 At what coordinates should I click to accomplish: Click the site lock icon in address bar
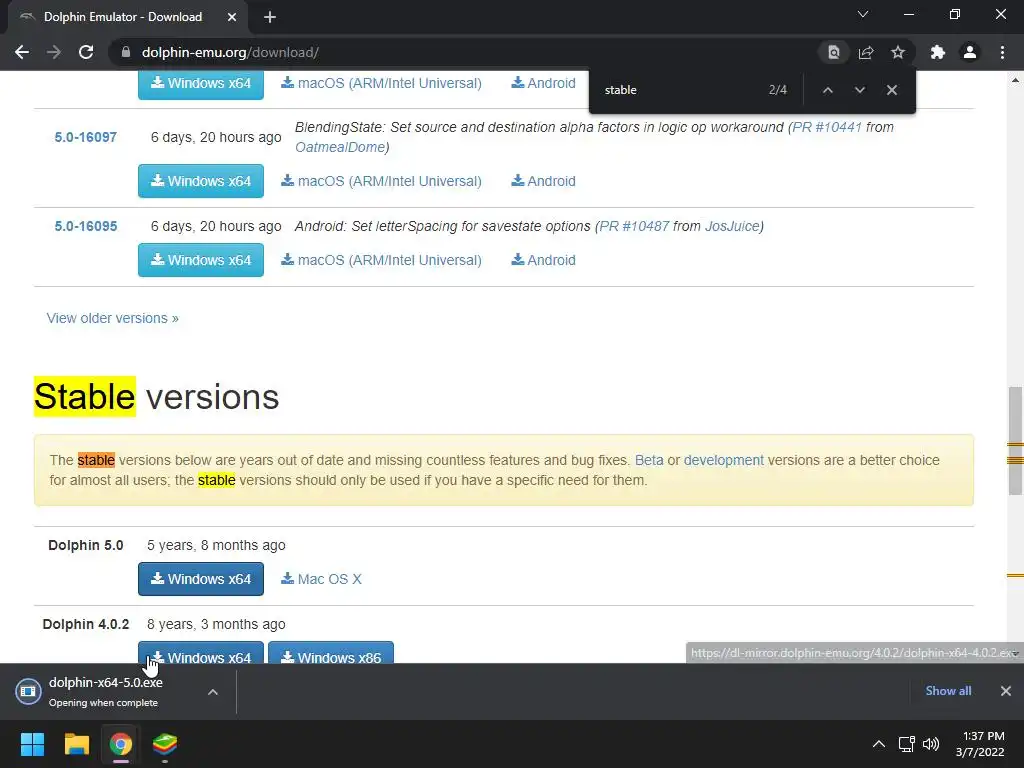pyautogui.click(x=126, y=52)
